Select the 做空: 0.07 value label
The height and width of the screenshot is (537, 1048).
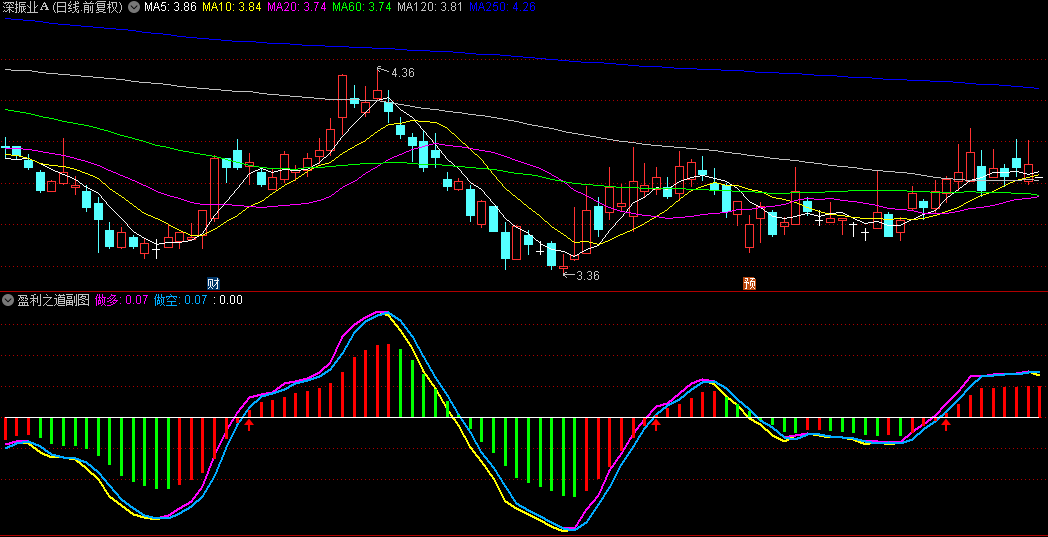180,300
